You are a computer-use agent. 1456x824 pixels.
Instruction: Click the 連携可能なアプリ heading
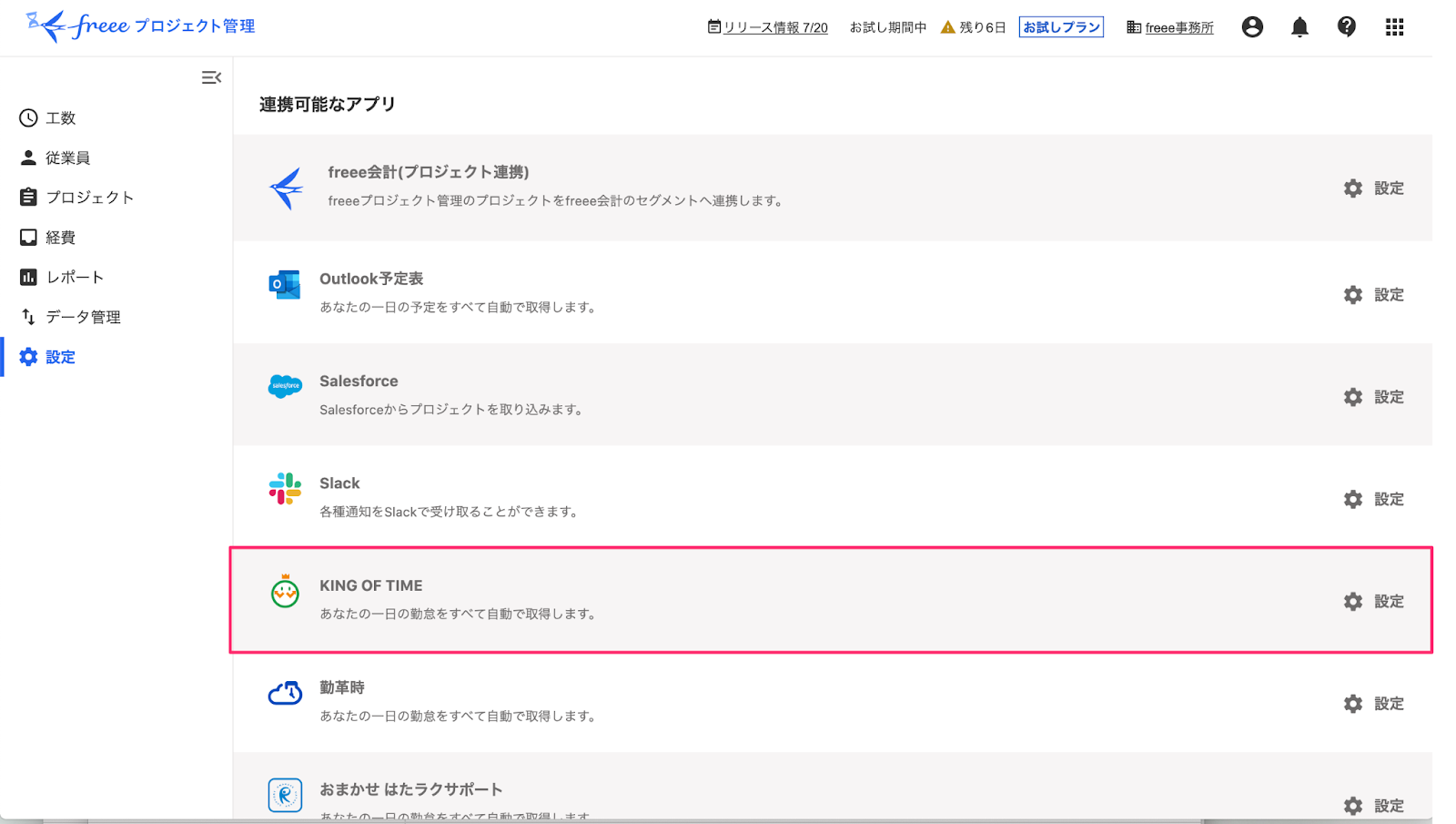click(x=328, y=104)
